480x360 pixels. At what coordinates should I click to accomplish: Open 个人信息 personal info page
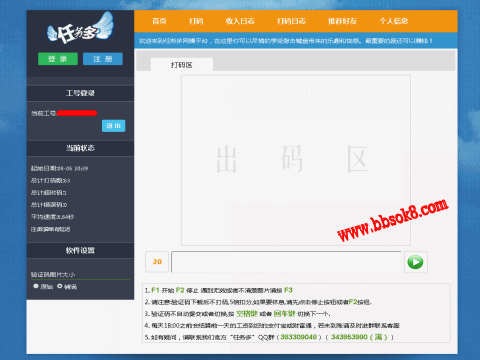(394, 21)
